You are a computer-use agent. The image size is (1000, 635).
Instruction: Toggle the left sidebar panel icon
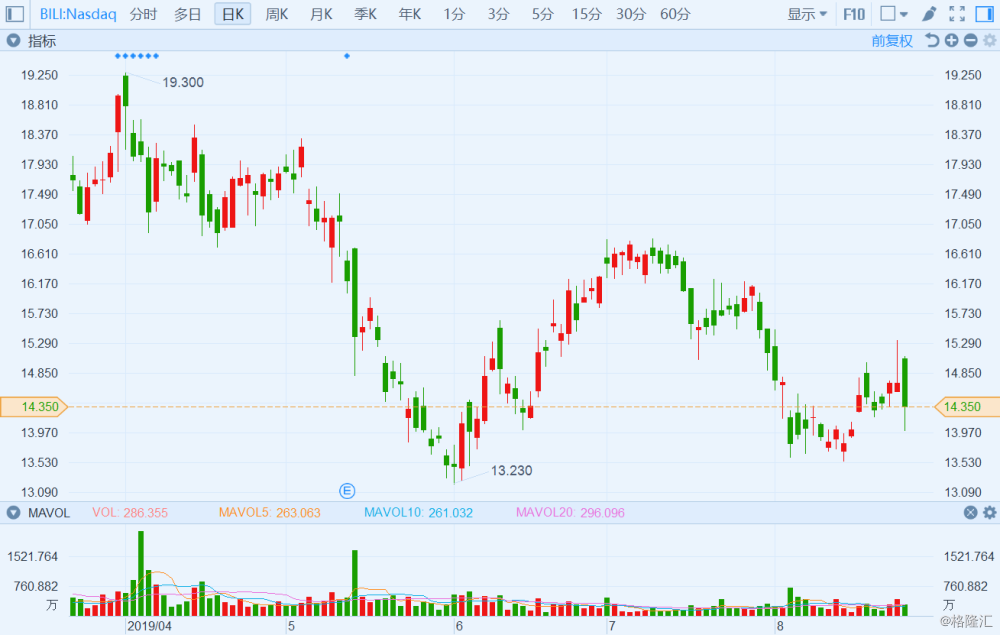(x=15, y=14)
